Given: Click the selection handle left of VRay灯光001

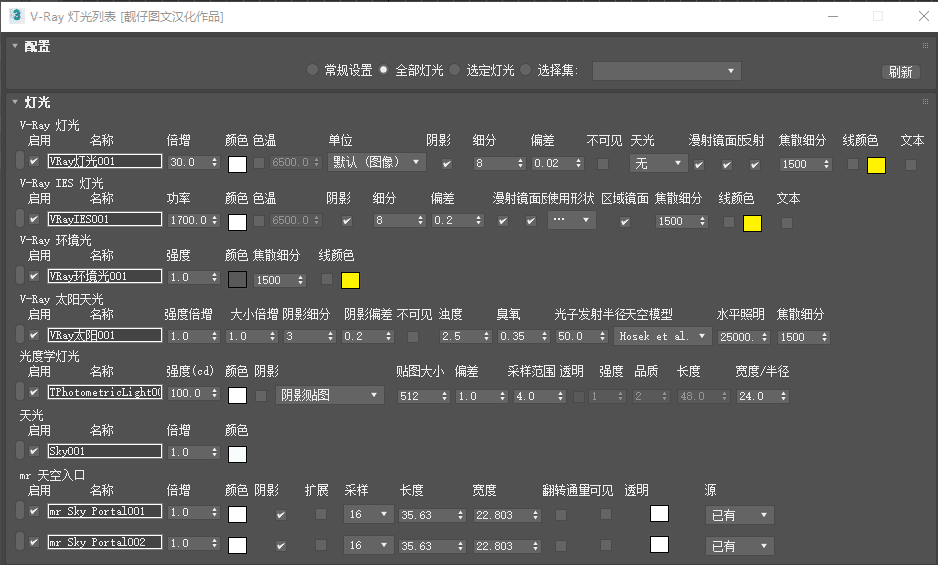Looking at the screenshot, I should click(20, 160).
